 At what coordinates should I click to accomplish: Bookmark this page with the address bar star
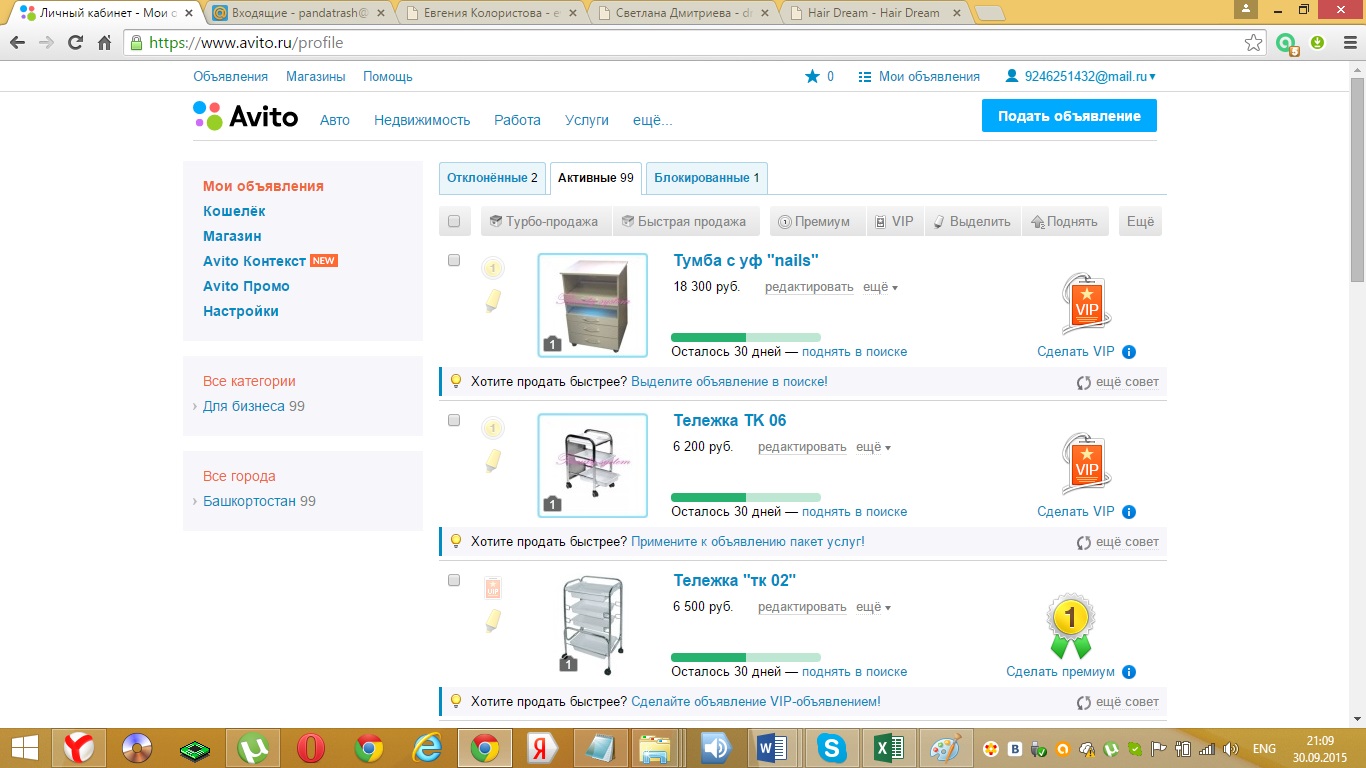(1253, 43)
